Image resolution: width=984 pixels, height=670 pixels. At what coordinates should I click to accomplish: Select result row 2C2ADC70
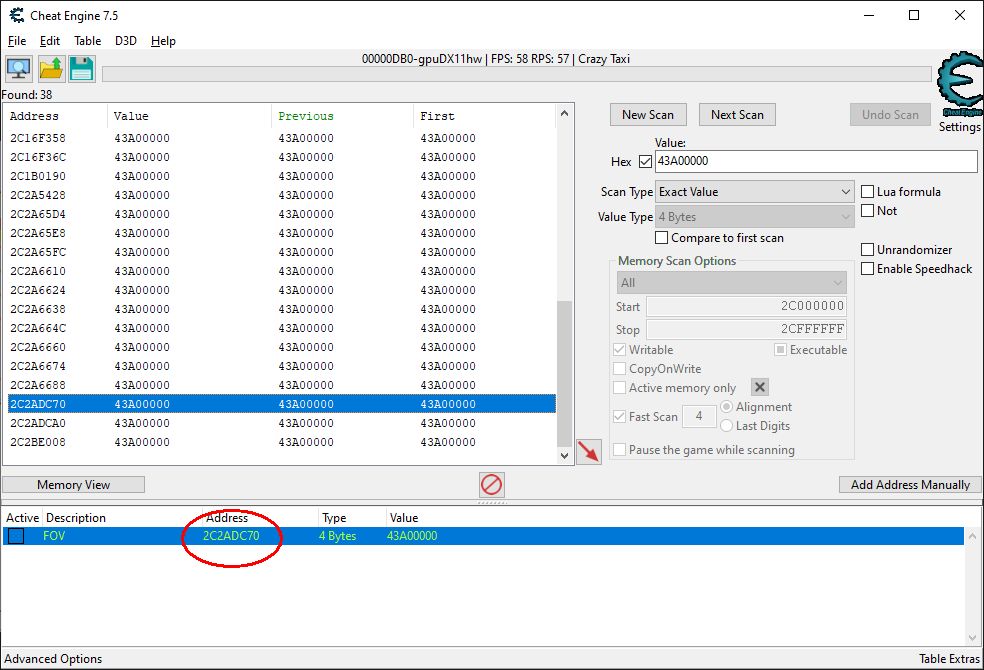point(282,404)
